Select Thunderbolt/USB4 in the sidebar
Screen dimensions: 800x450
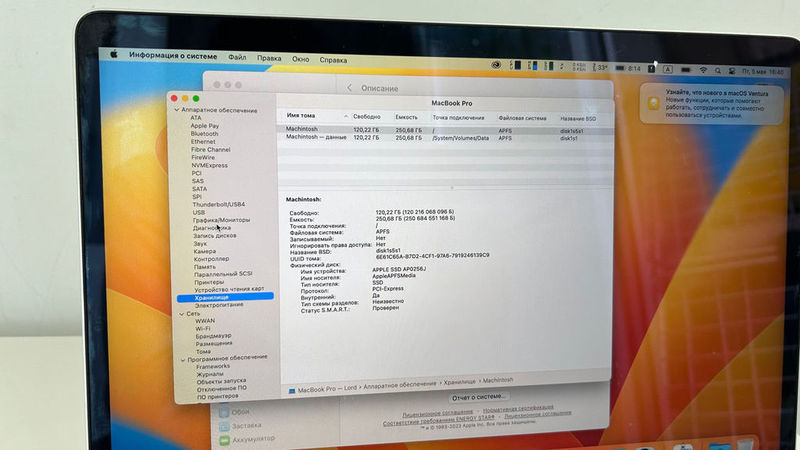pyautogui.click(x=218, y=204)
